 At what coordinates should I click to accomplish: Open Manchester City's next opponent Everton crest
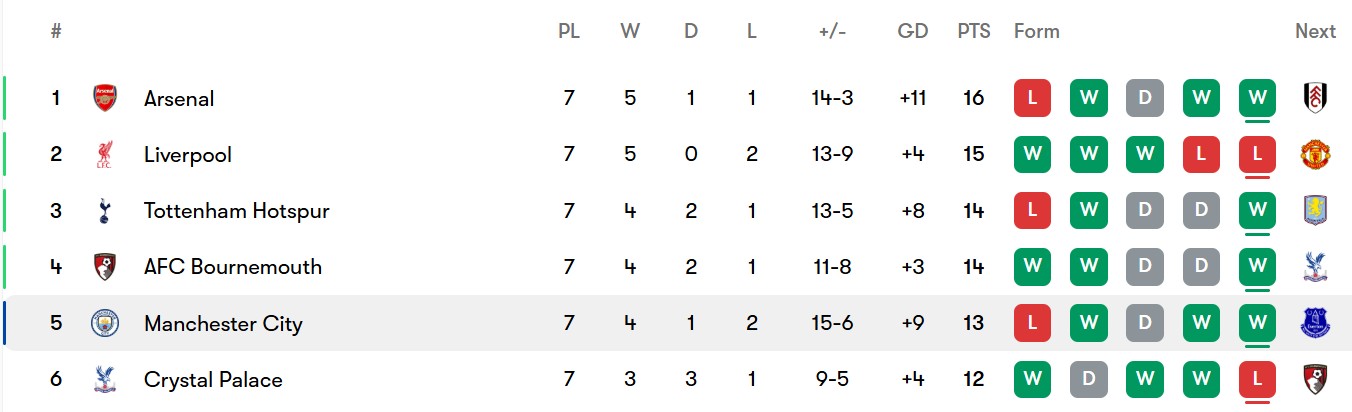(1314, 323)
